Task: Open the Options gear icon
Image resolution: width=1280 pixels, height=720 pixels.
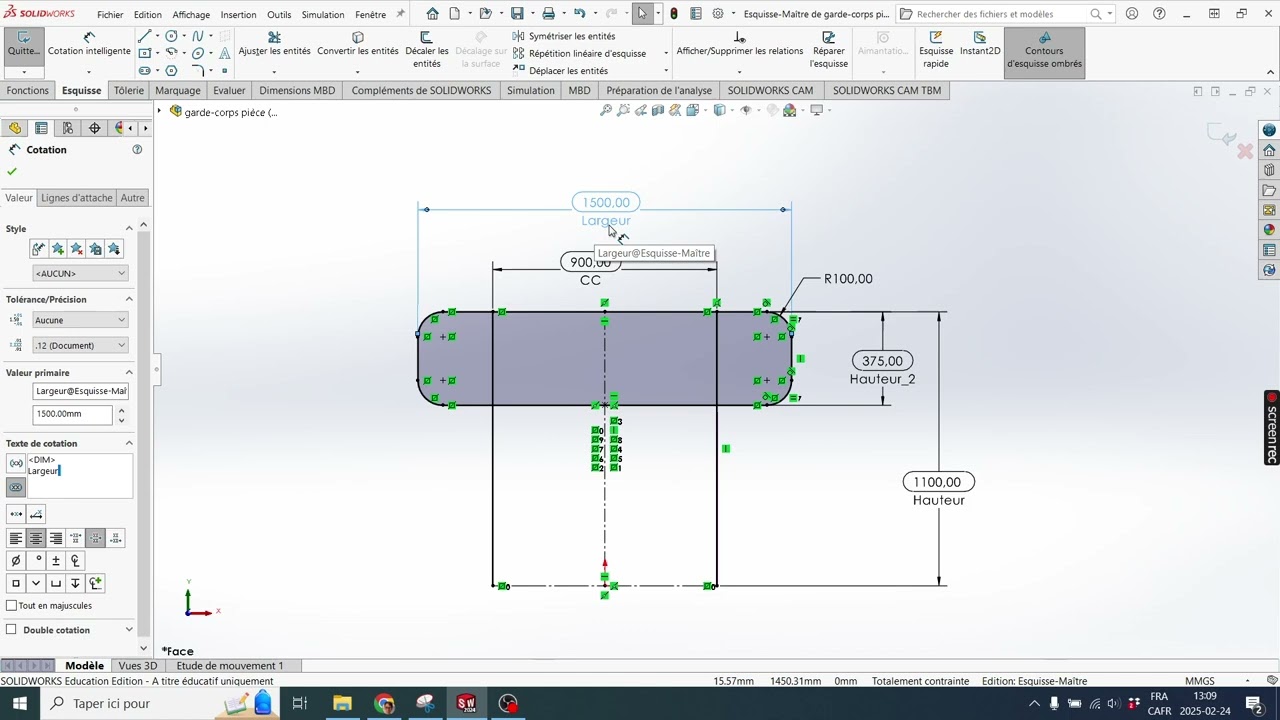Action: (x=718, y=14)
